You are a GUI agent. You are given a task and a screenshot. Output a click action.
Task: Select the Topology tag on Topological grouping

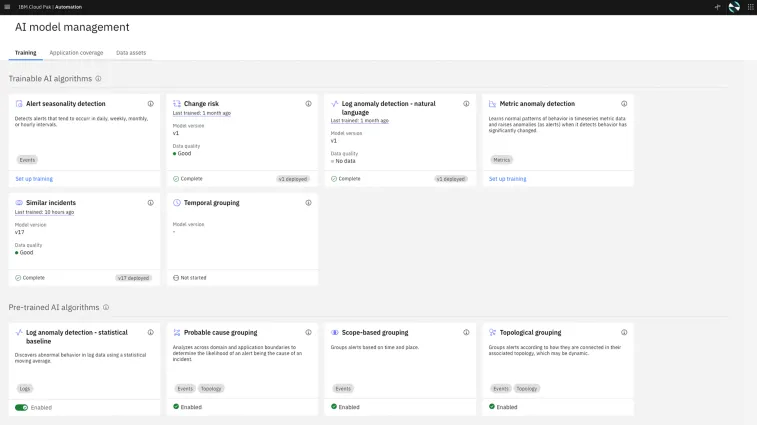point(527,388)
